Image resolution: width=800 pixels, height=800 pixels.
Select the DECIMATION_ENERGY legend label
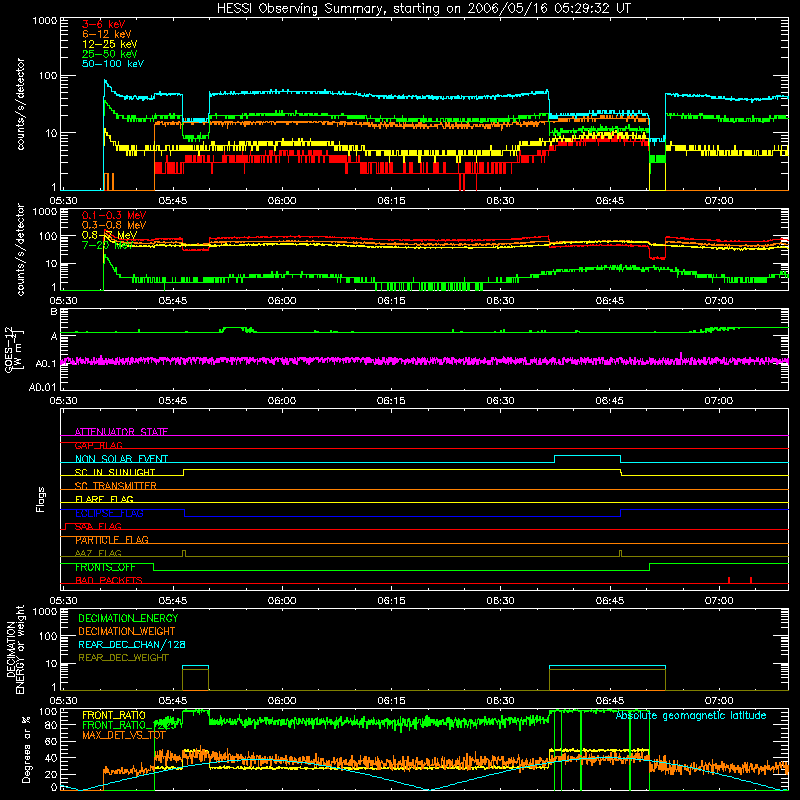pyautogui.click(x=128, y=618)
